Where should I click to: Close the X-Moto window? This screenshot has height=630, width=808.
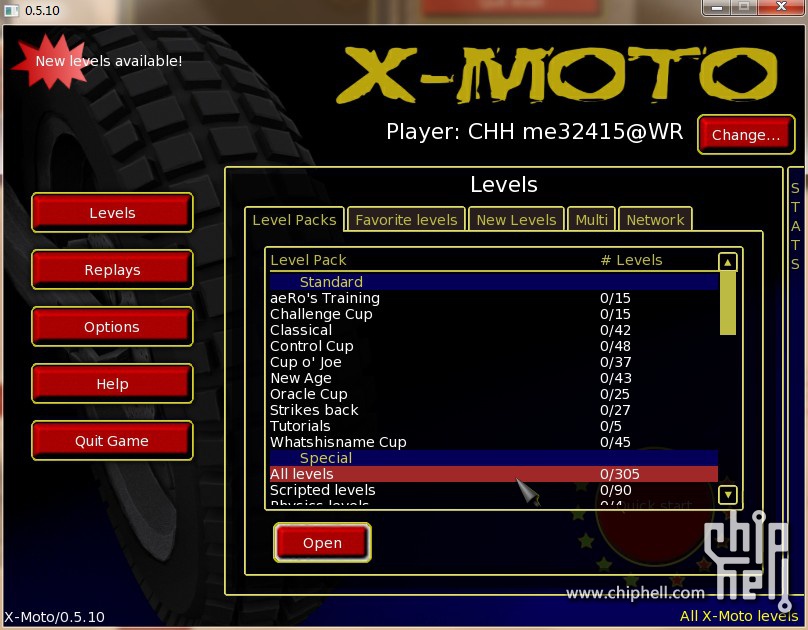(x=781, y=7)
